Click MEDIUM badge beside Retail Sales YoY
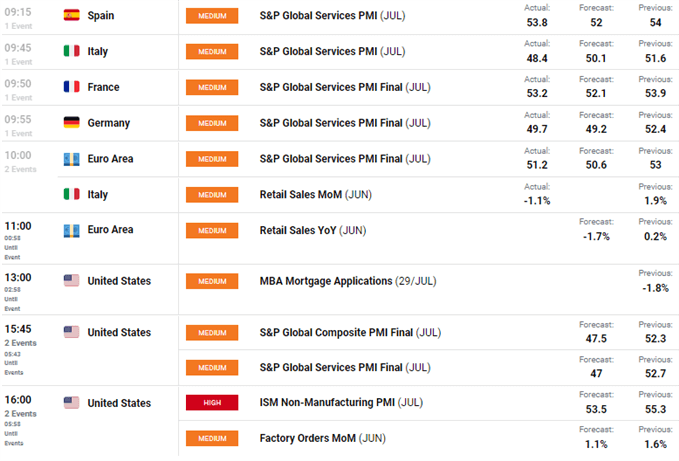Viewport: 679px width, 461px height. (x=212, y=231)
